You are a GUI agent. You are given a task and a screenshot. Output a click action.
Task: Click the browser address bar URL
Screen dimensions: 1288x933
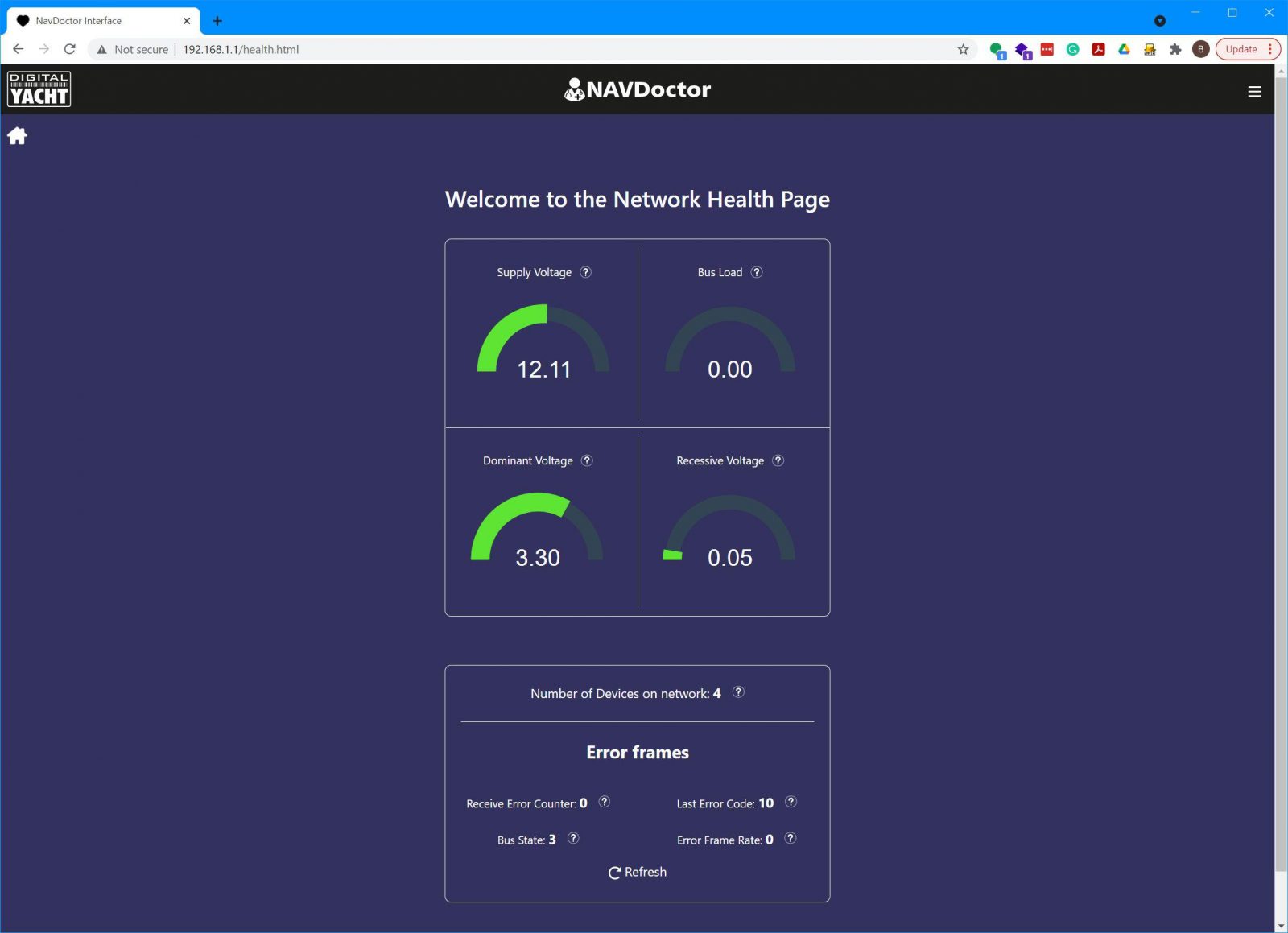pos(241,49)
